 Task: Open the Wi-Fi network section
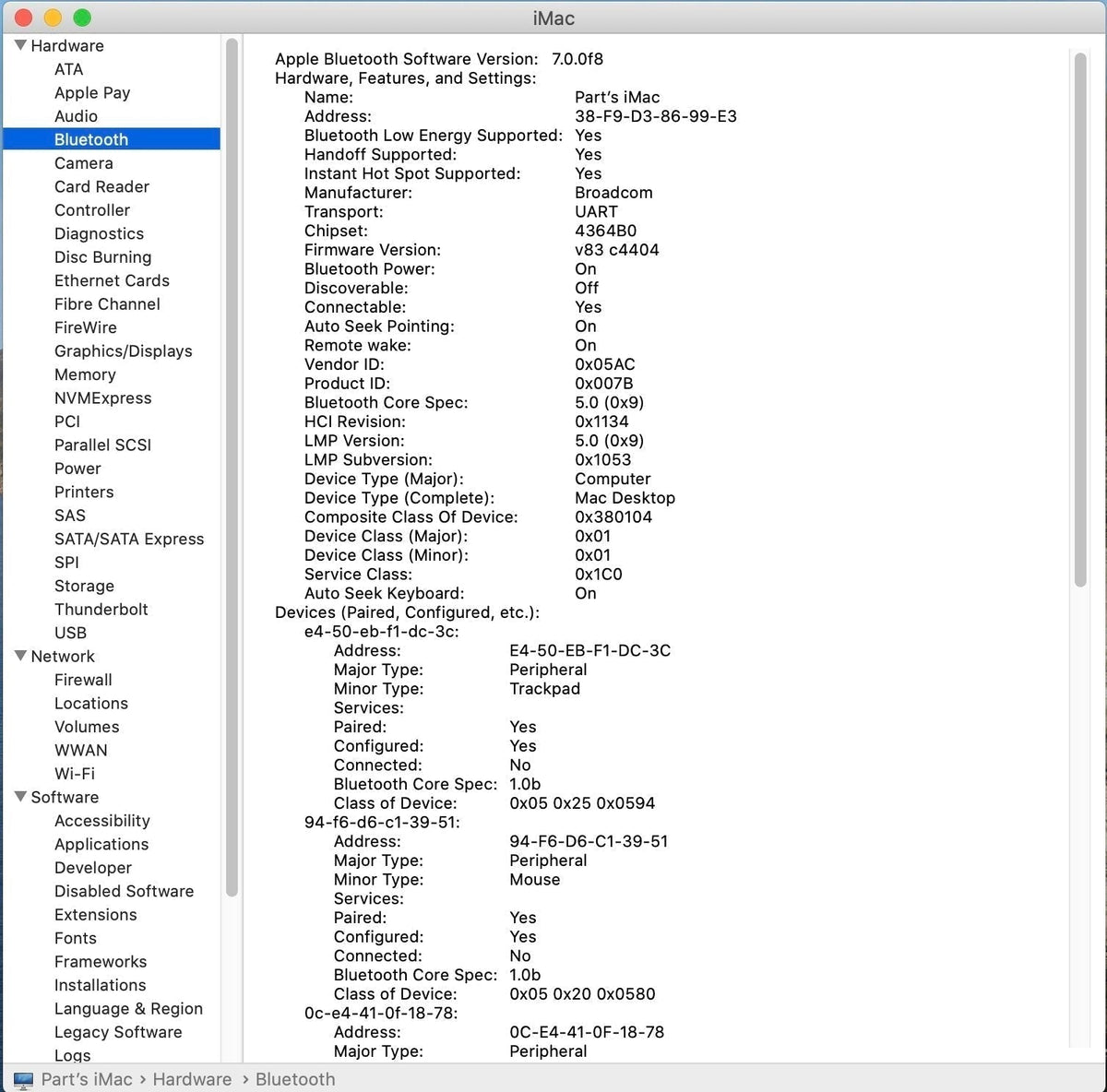coord(74,773)
